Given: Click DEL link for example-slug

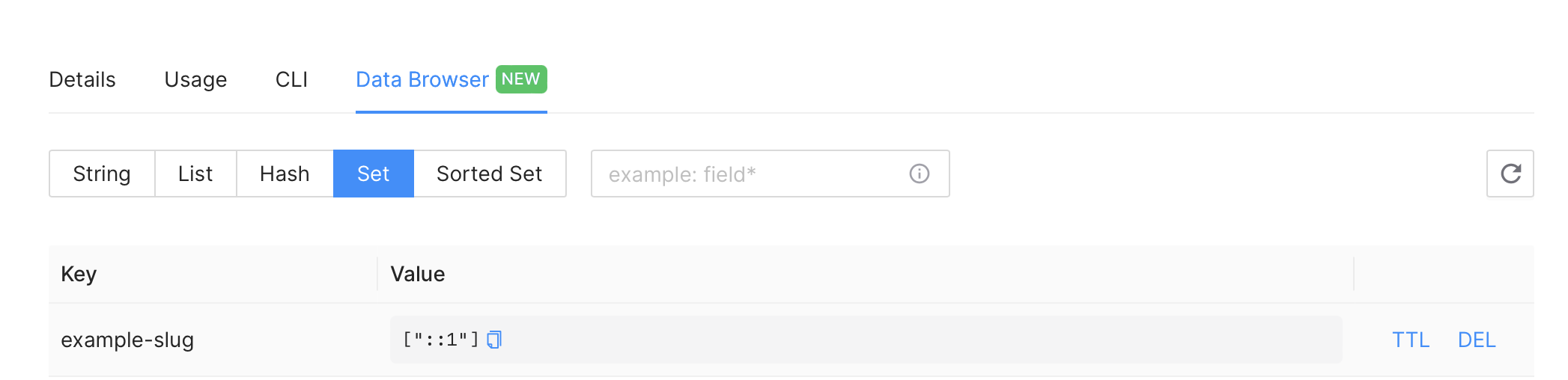Looking at the screenshot, I should [1477, 340].
